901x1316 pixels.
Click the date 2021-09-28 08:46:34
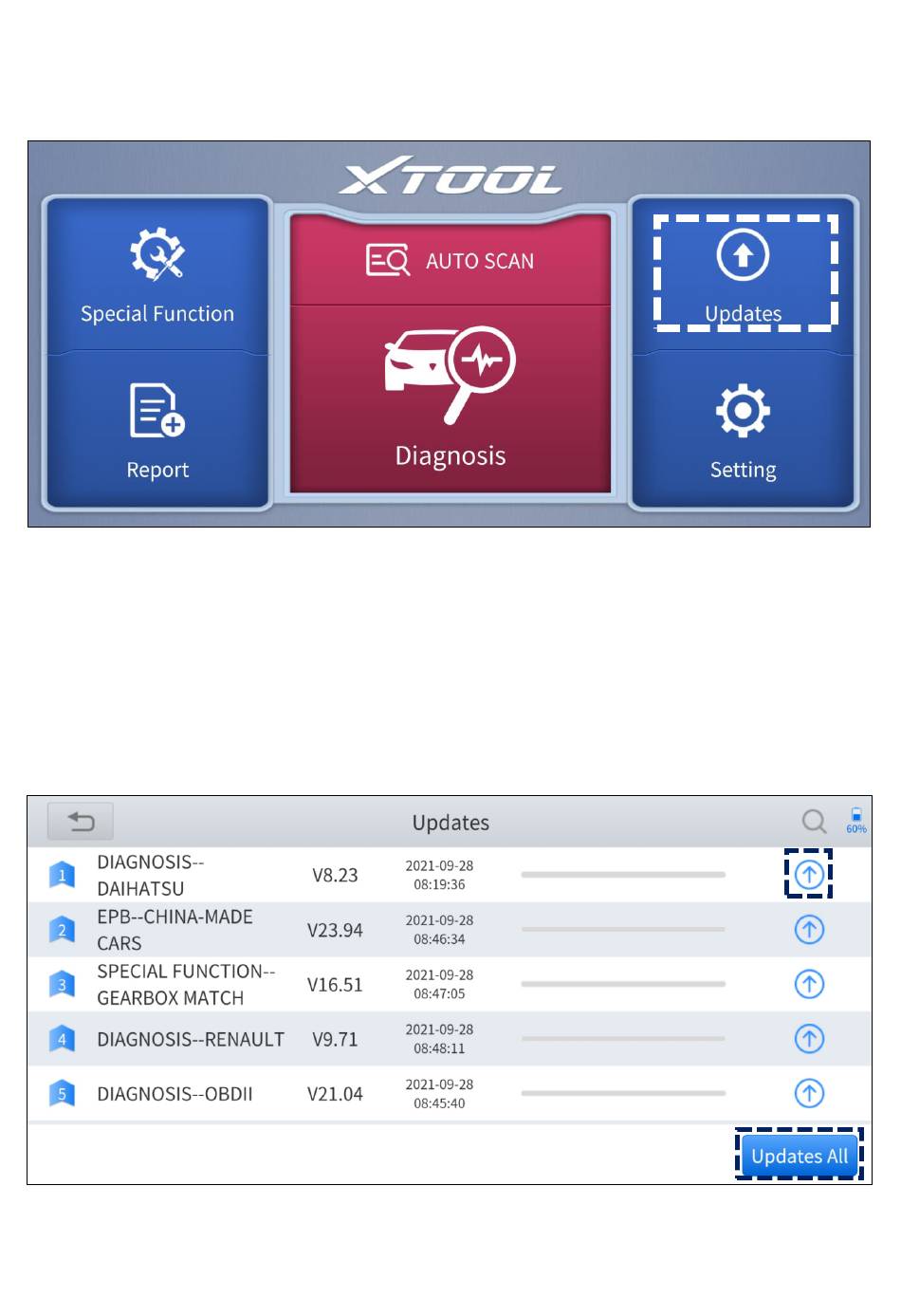pos(439,930)
